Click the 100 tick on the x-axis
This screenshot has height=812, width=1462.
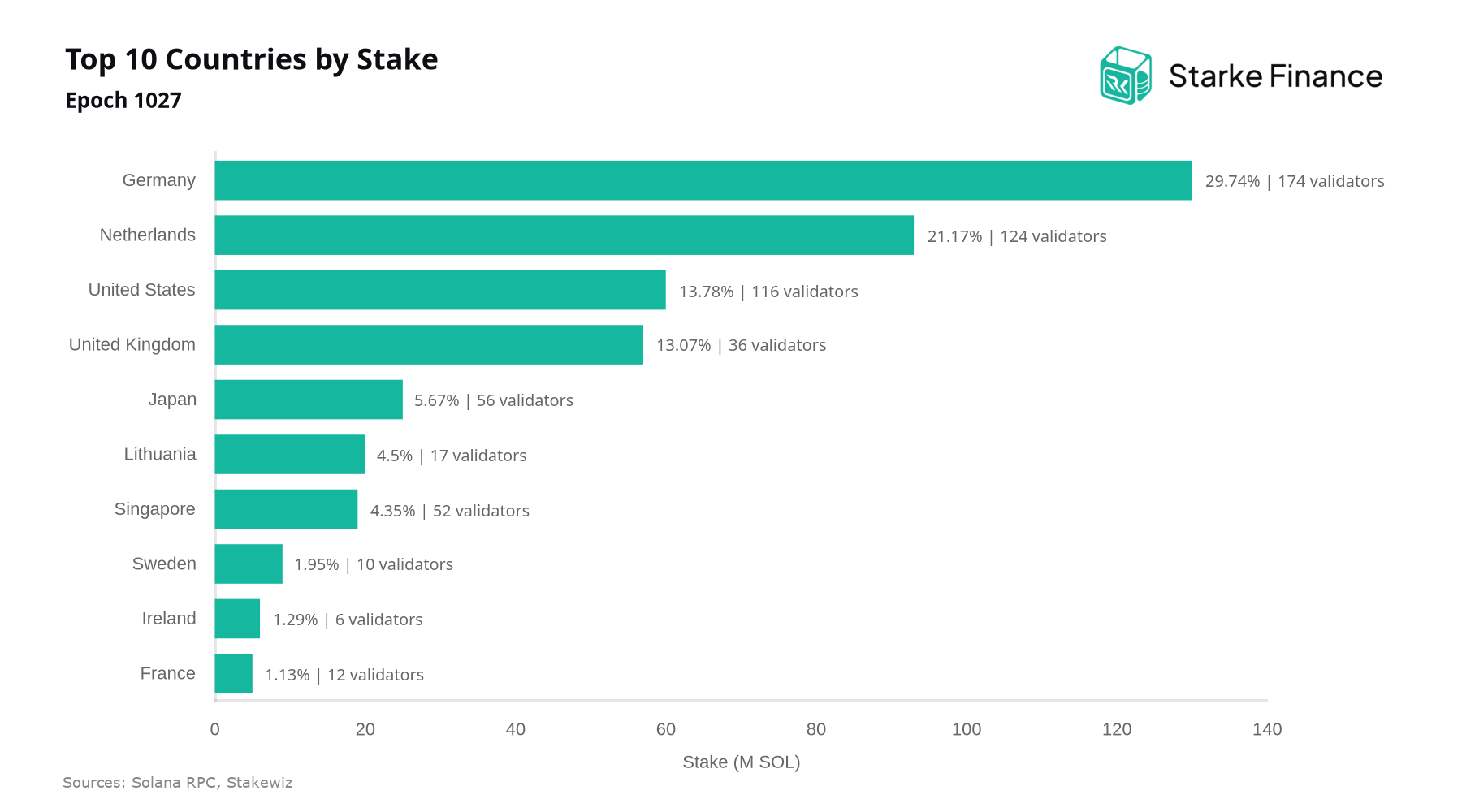coord(967,729)
